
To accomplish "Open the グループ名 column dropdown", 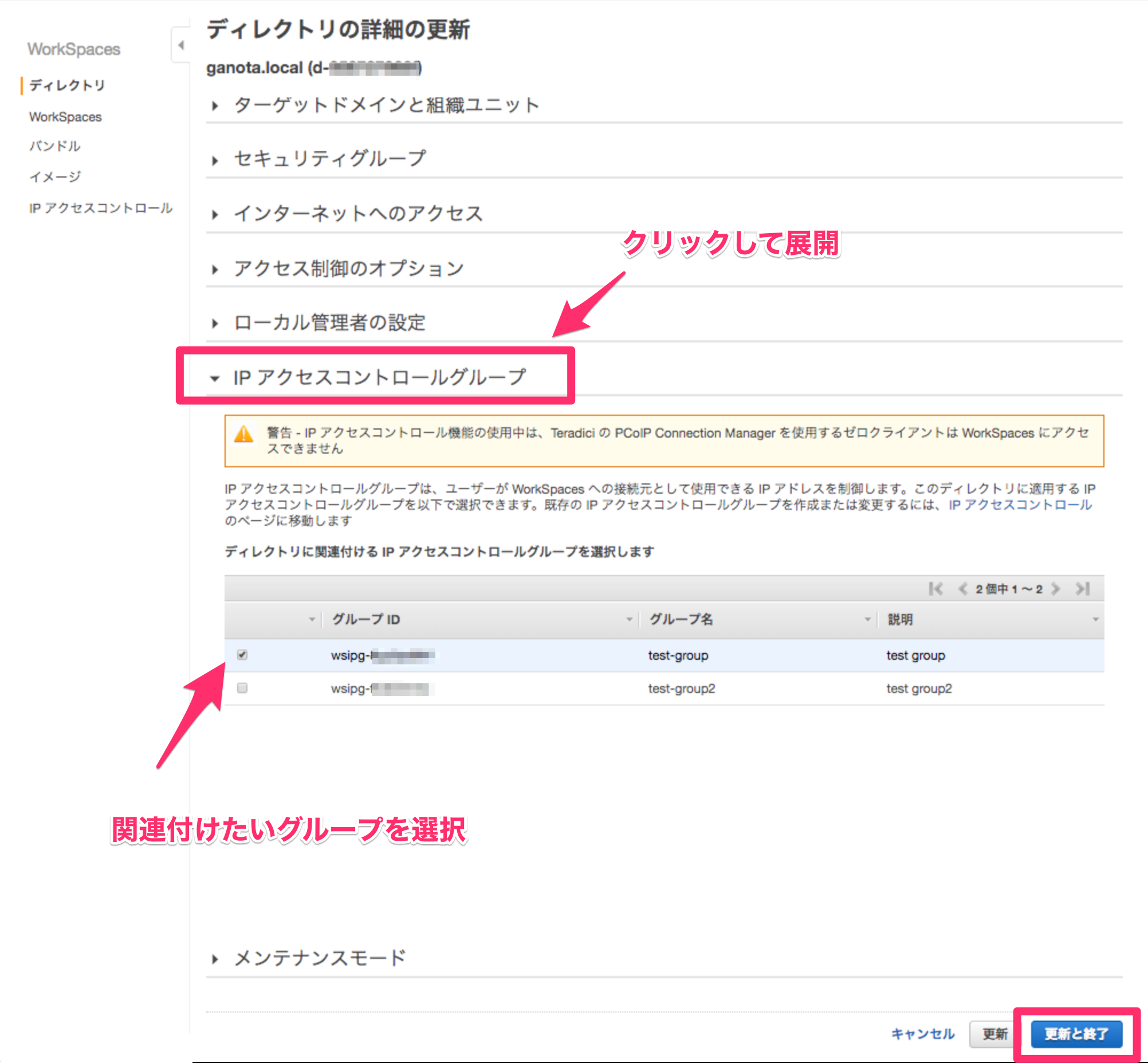I will (x=867, y=620).
